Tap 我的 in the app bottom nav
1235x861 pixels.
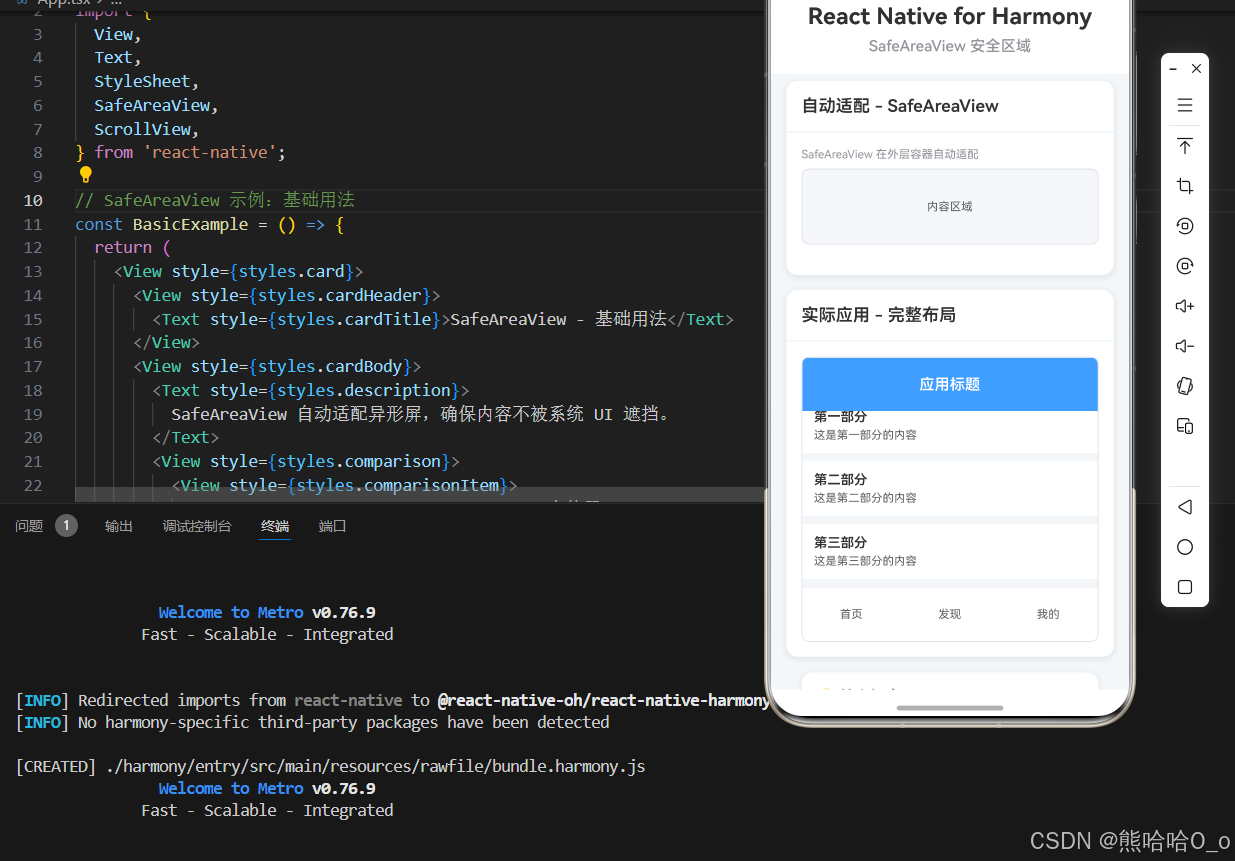coord(1048,614)
